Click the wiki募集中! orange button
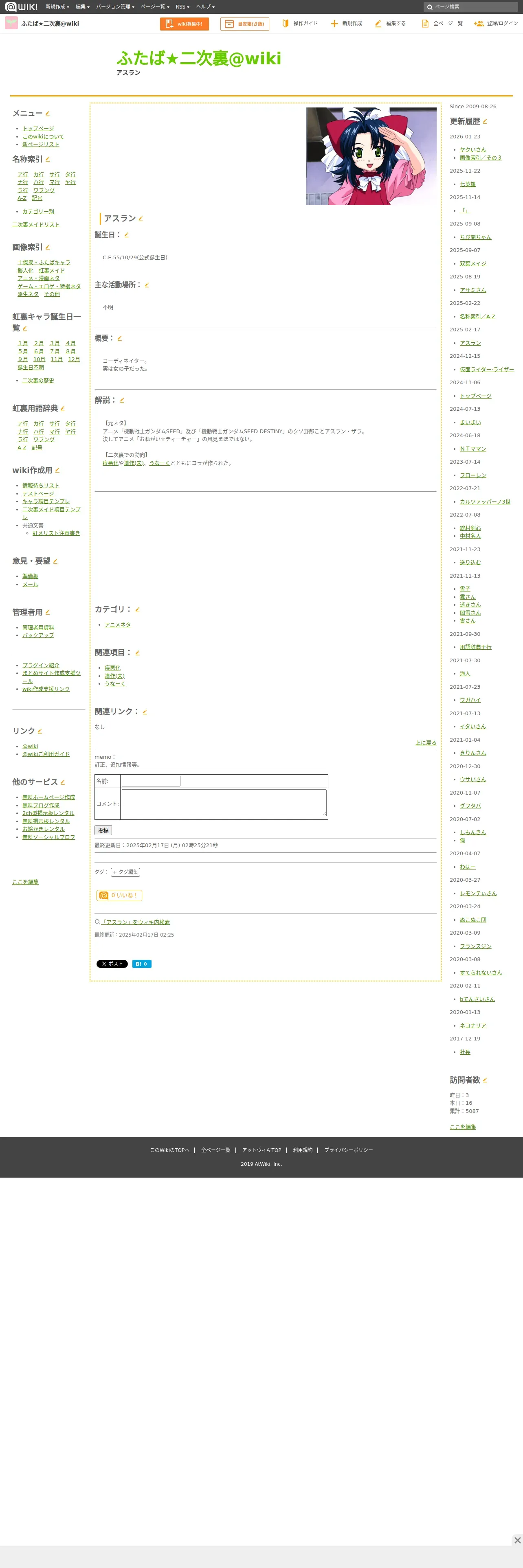 click(x=185, y=24)
